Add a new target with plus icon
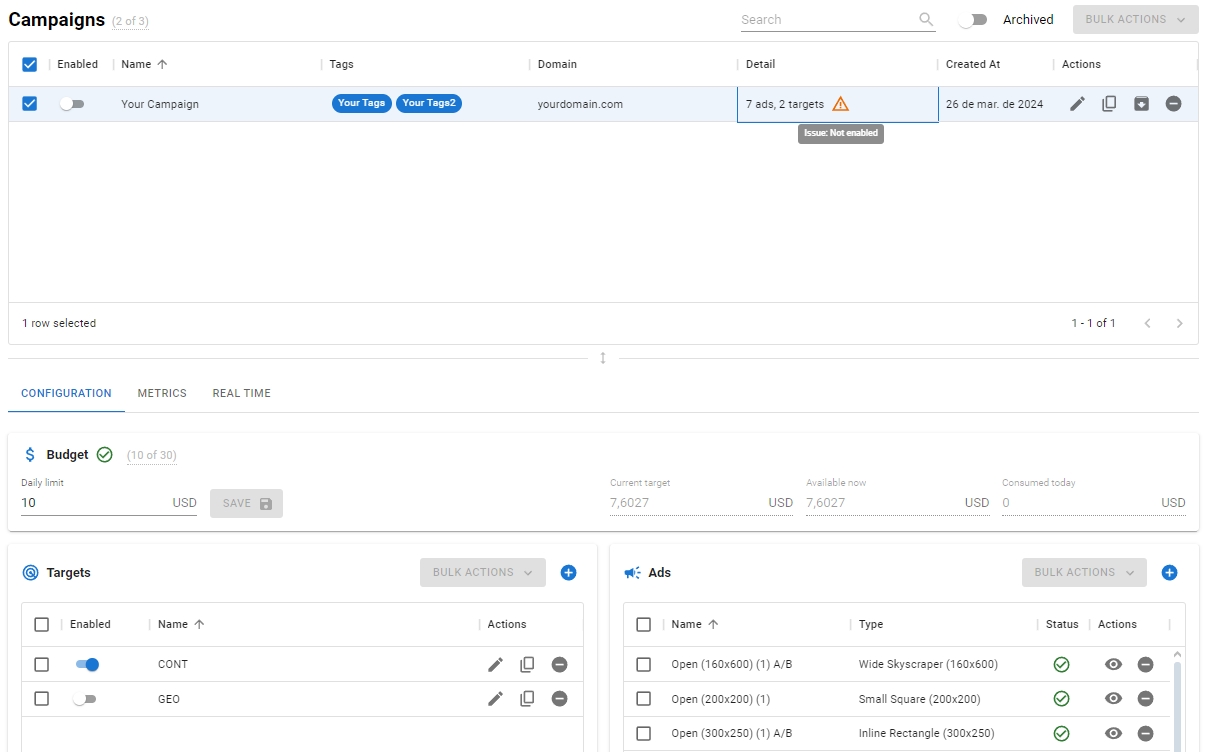Image resolution: width=1205 pixels, height=752 pixels. click(x=568, y=573)
